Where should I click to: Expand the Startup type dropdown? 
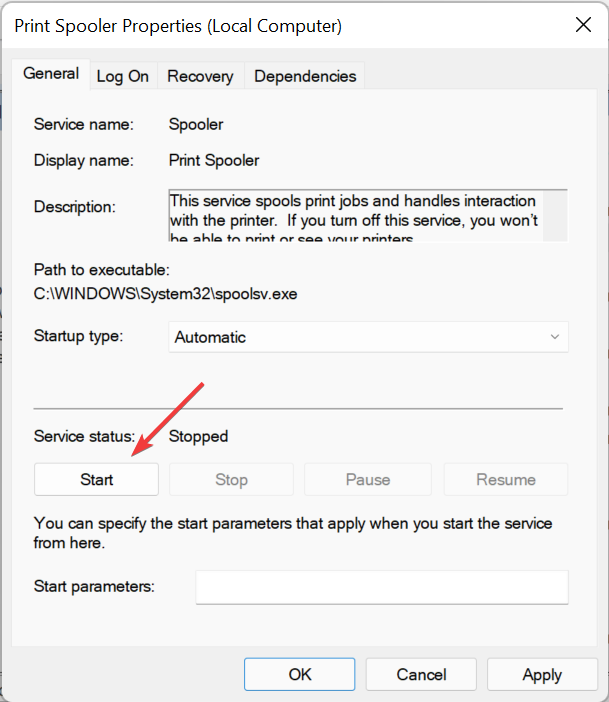[368, 337]
